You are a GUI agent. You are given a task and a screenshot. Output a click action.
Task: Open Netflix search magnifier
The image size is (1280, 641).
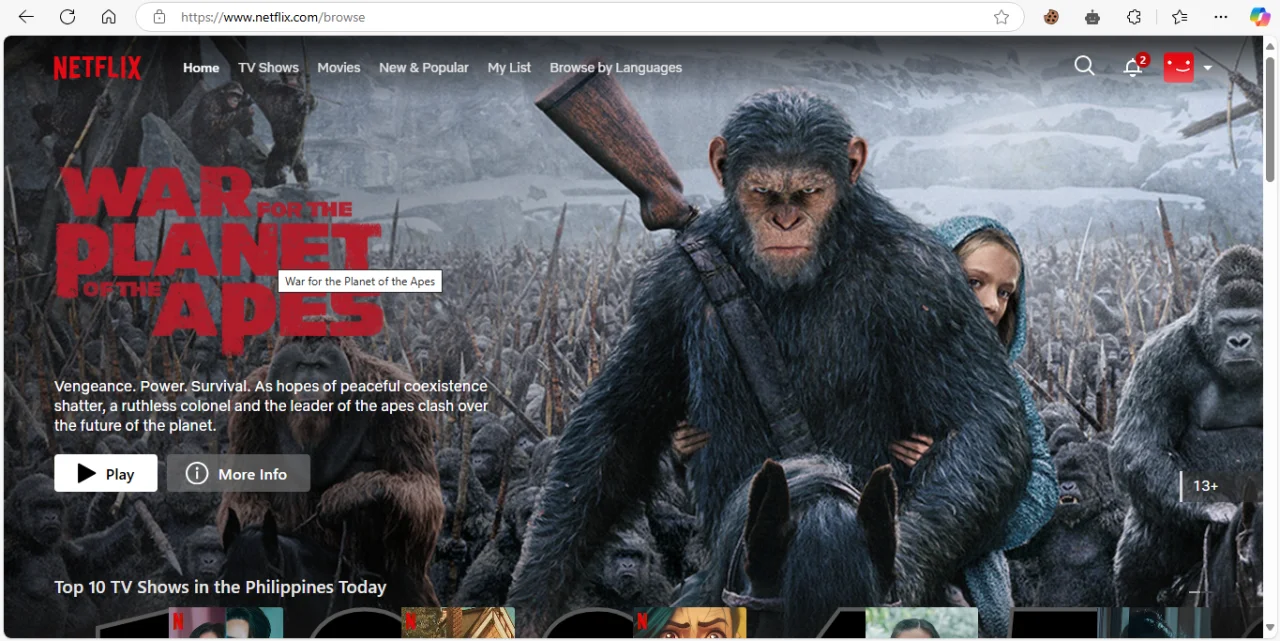[1084, 66]
